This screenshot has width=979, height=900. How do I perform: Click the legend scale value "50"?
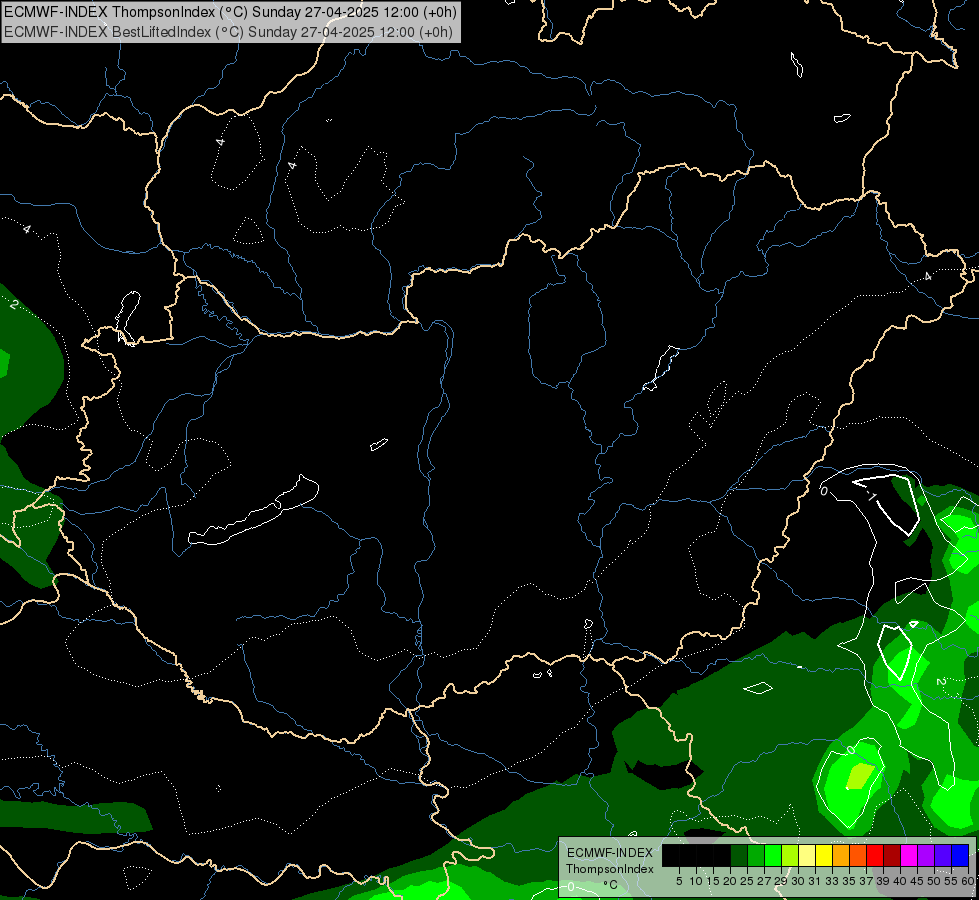tap(935, 881)
